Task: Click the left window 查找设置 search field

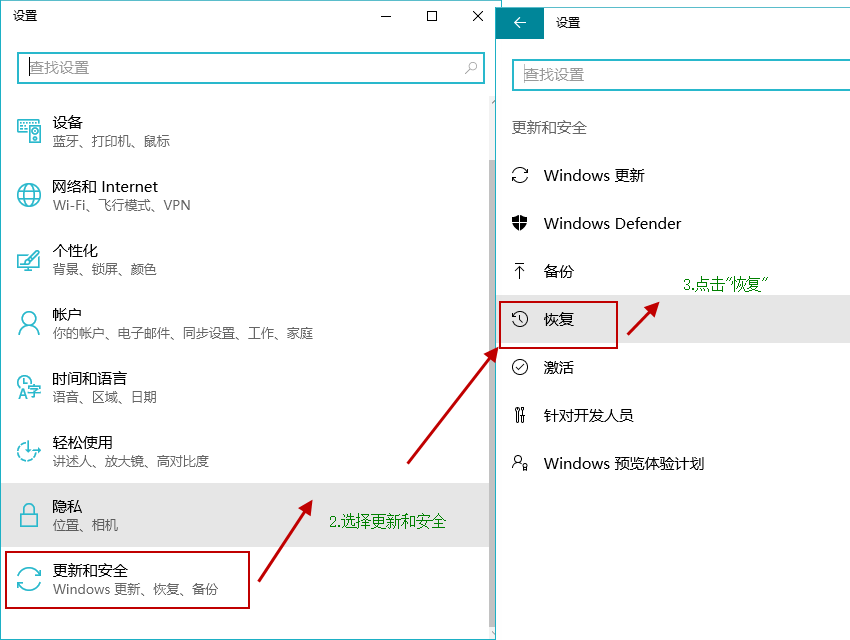Action: pyautogui.click(x=250, y=68)
